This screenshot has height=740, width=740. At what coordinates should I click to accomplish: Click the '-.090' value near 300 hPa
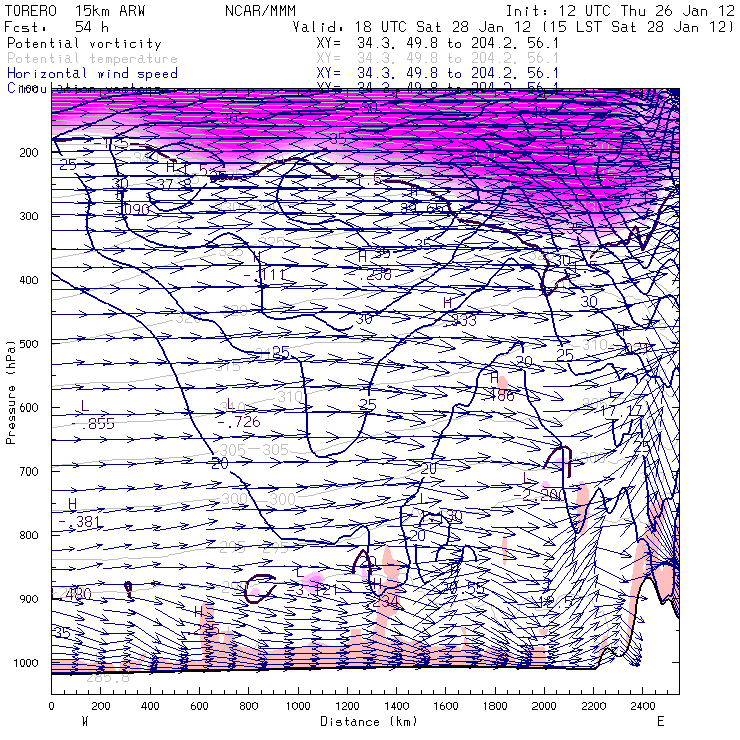tap(128, 209)
